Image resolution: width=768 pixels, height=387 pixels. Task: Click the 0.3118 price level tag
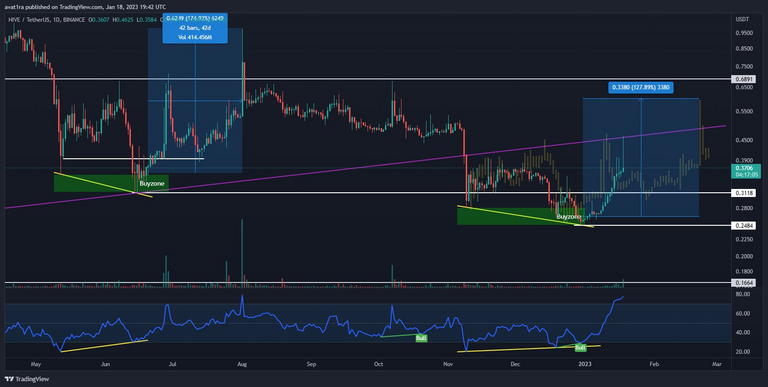pos(744,194)
